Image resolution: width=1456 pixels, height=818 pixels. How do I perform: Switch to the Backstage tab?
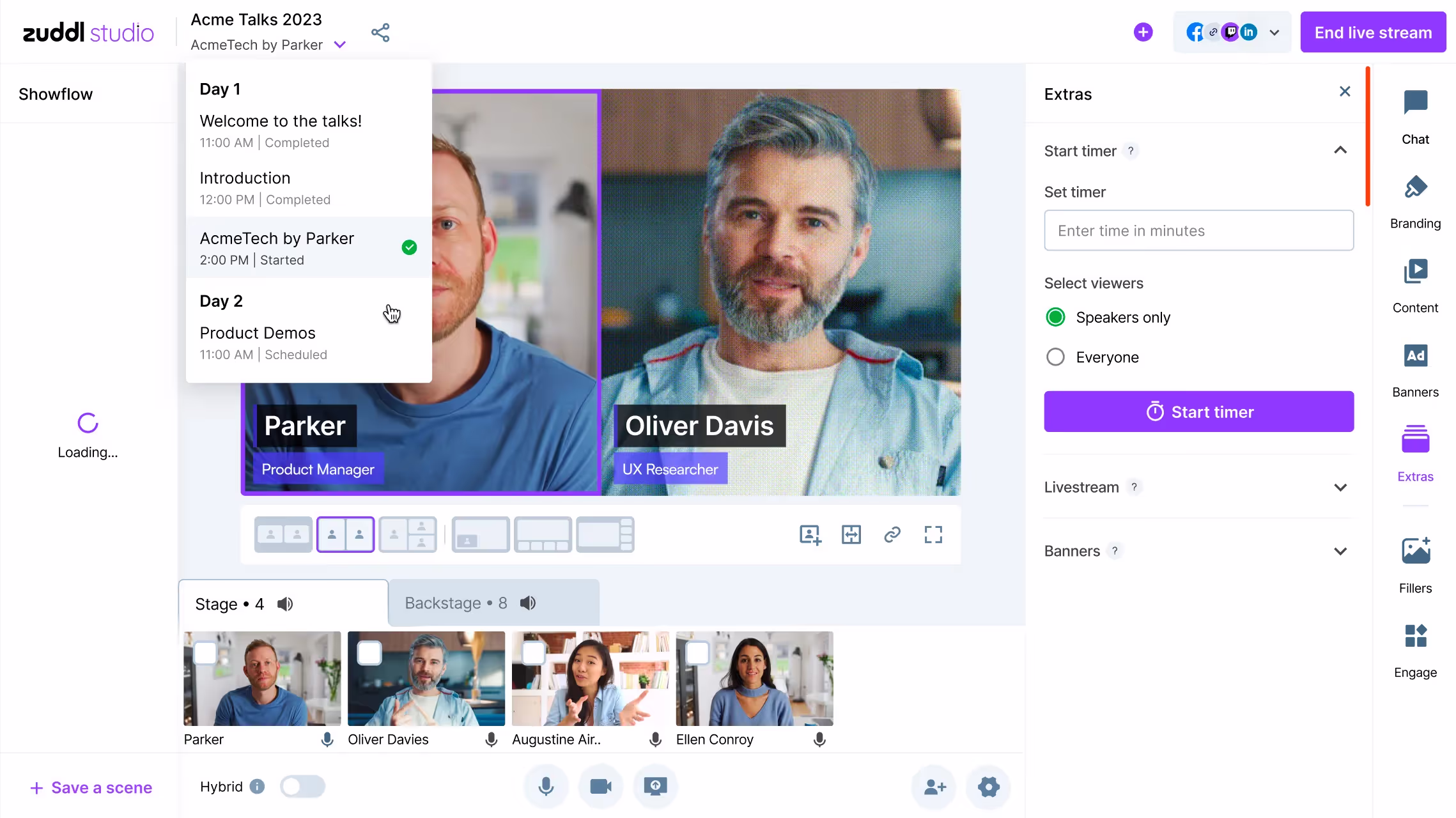pos(494,603)
